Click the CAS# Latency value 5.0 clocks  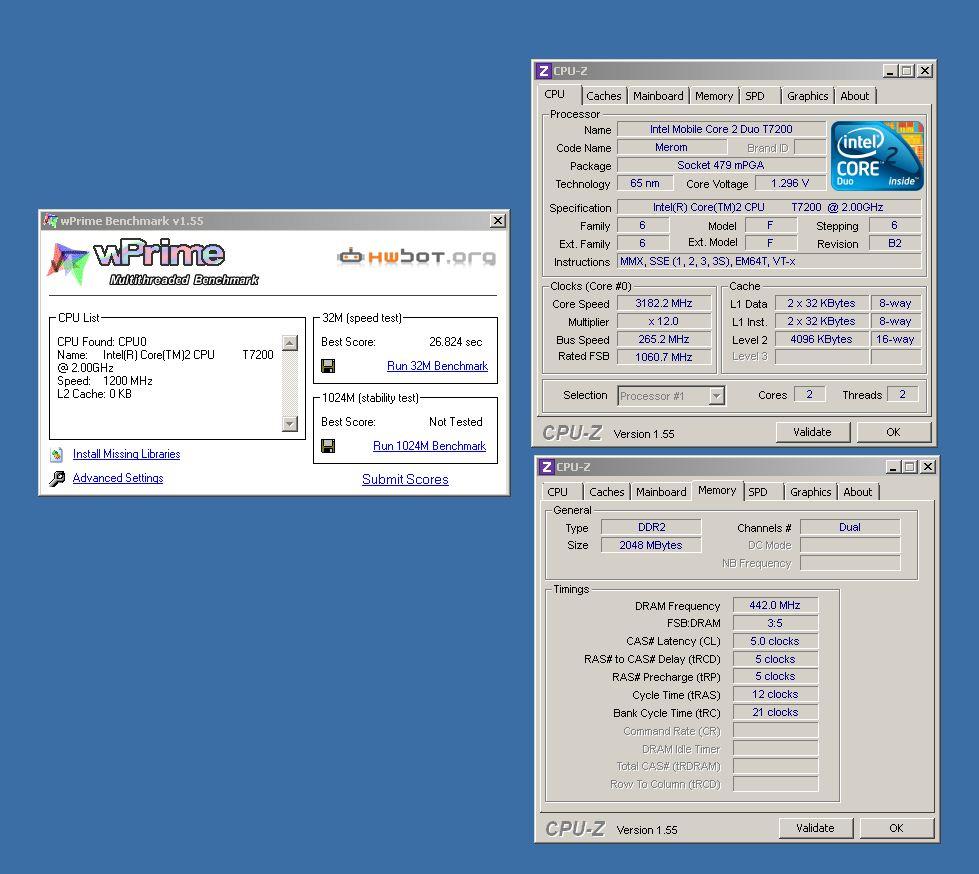click(x=775, y=641)
